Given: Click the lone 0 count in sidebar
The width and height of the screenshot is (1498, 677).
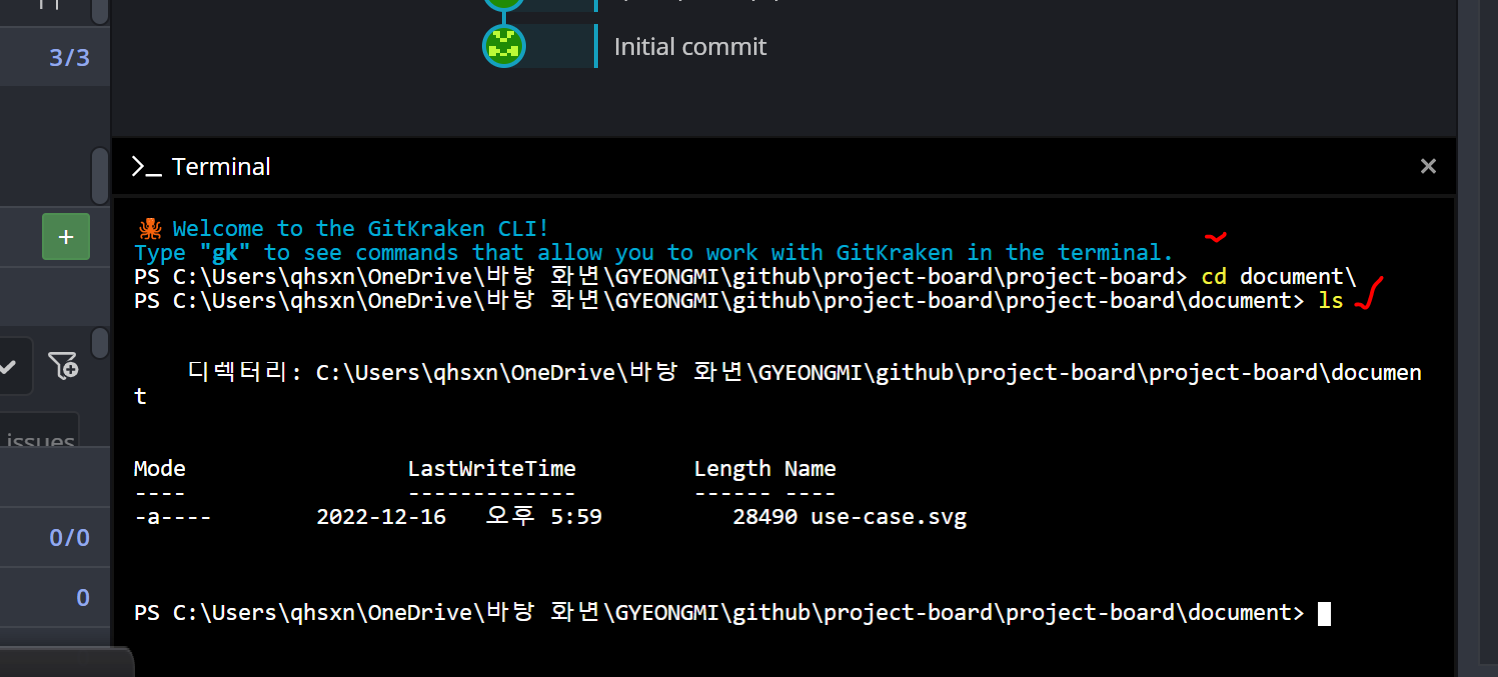Looking at the screenshot, I should click(x=83, y=598).
